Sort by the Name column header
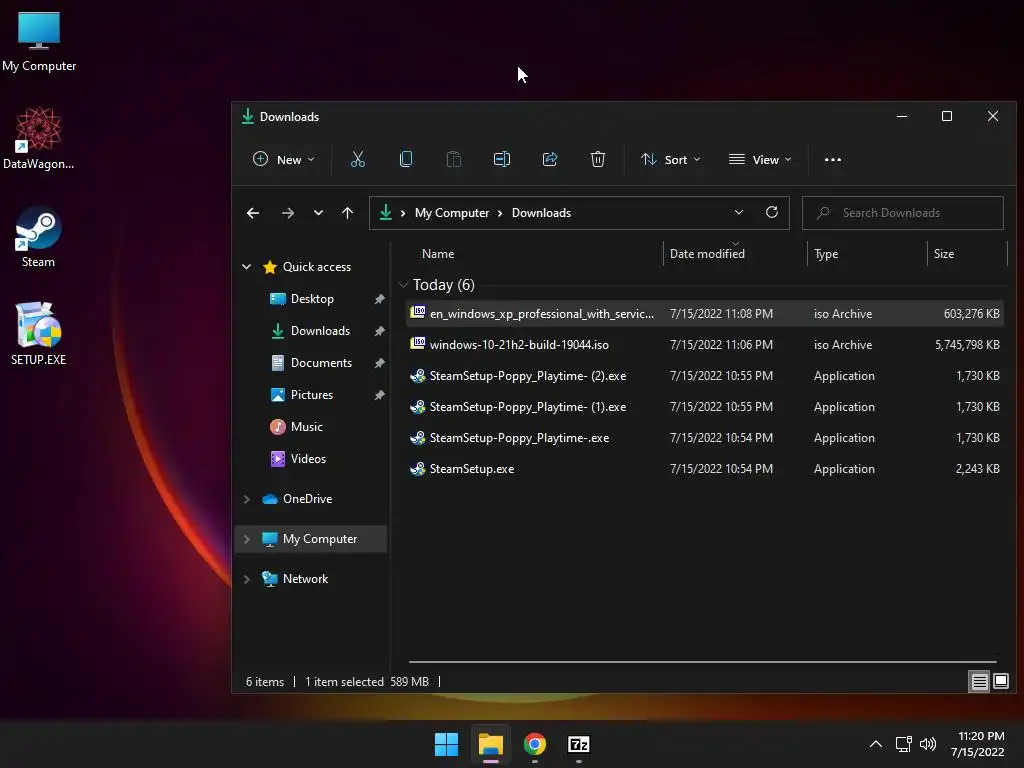Viewport: 1024px width, 768px height. (x=438, y=253)
